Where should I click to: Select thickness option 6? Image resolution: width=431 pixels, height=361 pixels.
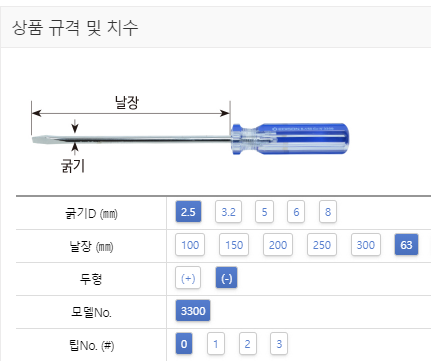click(296, 212)
